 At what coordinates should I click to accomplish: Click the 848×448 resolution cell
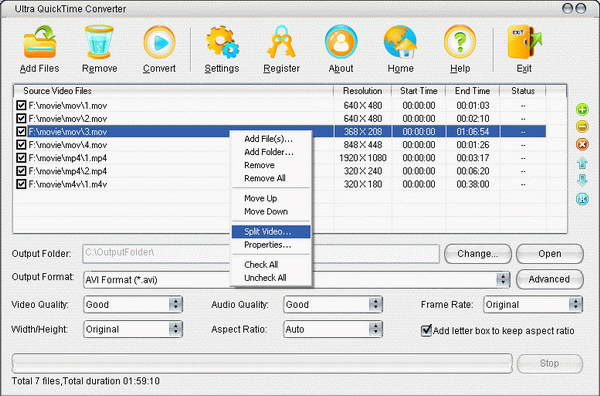(x=362, y=145)
